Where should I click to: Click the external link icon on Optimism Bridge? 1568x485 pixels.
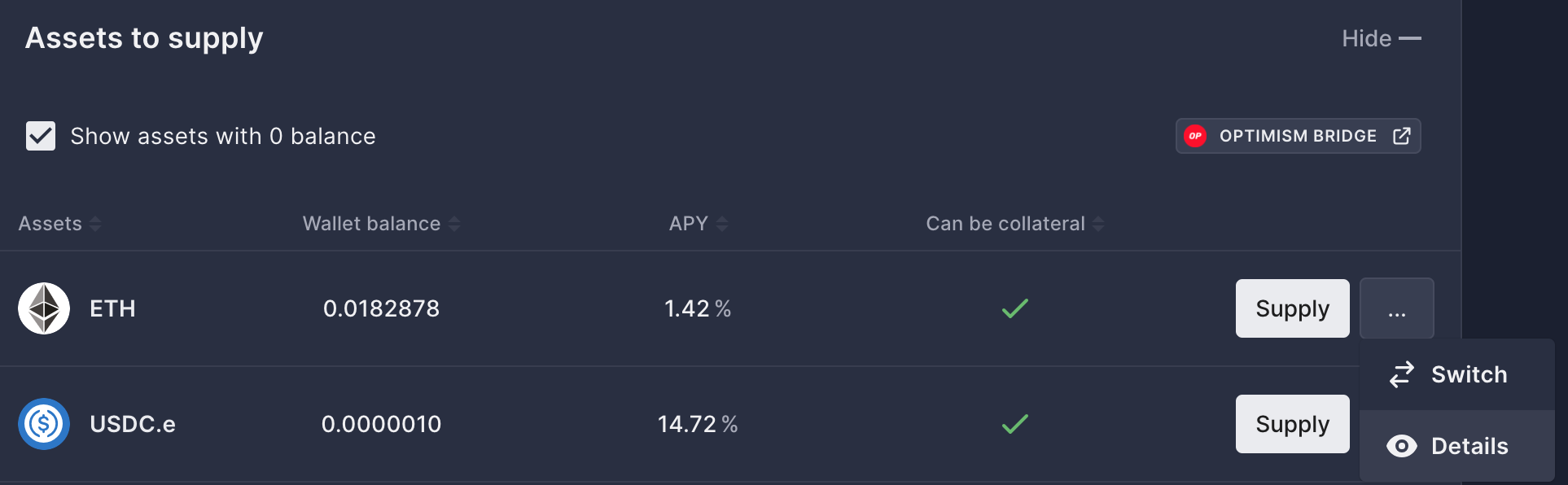(x=1401, y=136)
